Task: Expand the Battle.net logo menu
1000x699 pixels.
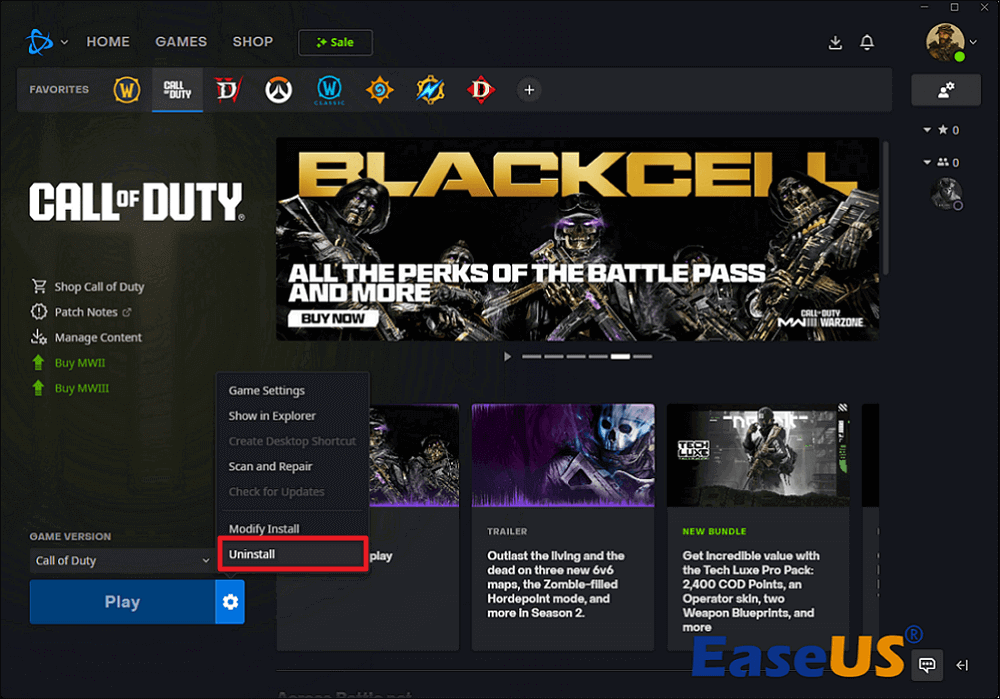Action: pyautogui.click(x=44, y=42)
